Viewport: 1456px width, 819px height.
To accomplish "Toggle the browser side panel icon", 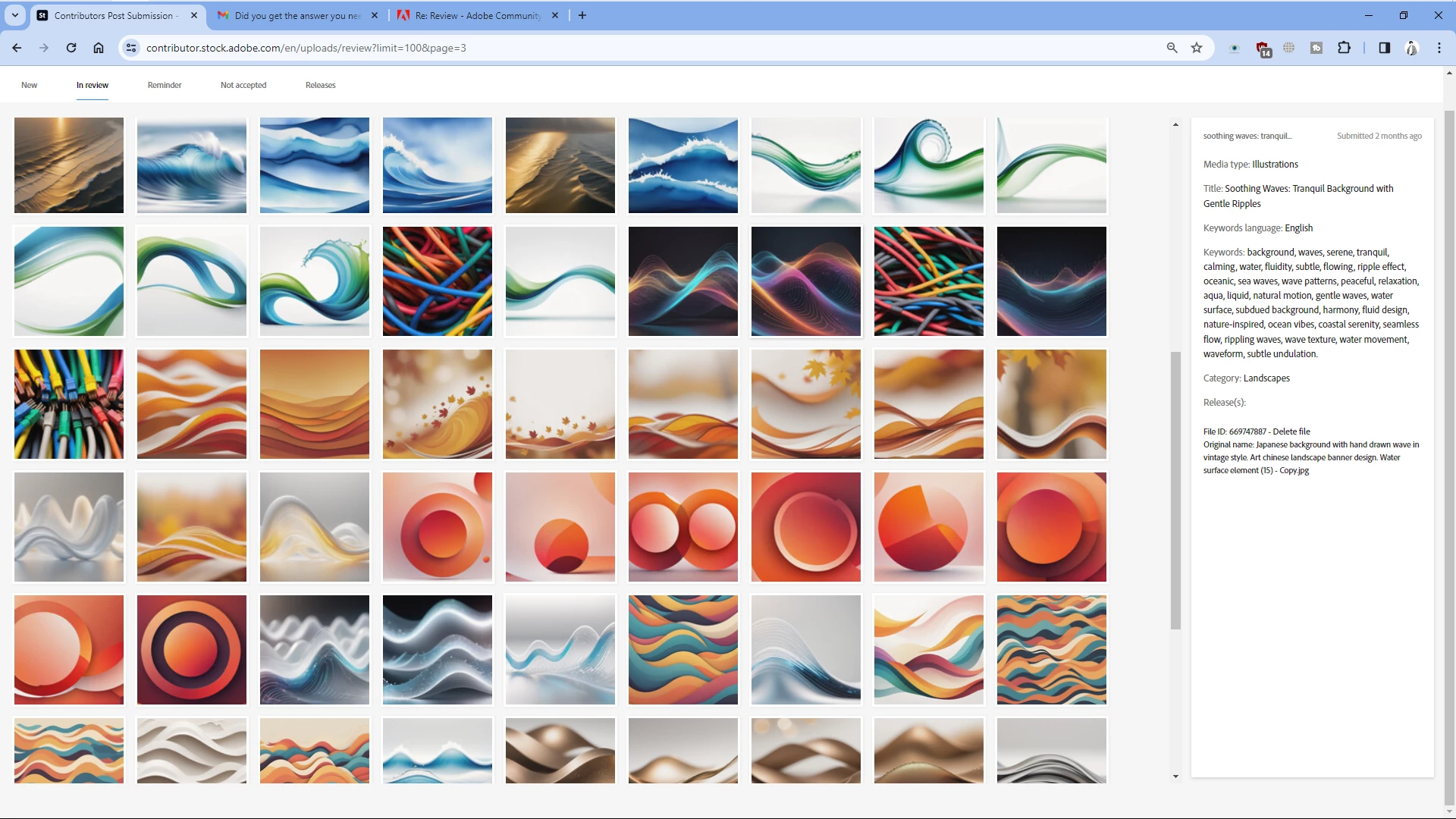I will [x=1384, y=48].
